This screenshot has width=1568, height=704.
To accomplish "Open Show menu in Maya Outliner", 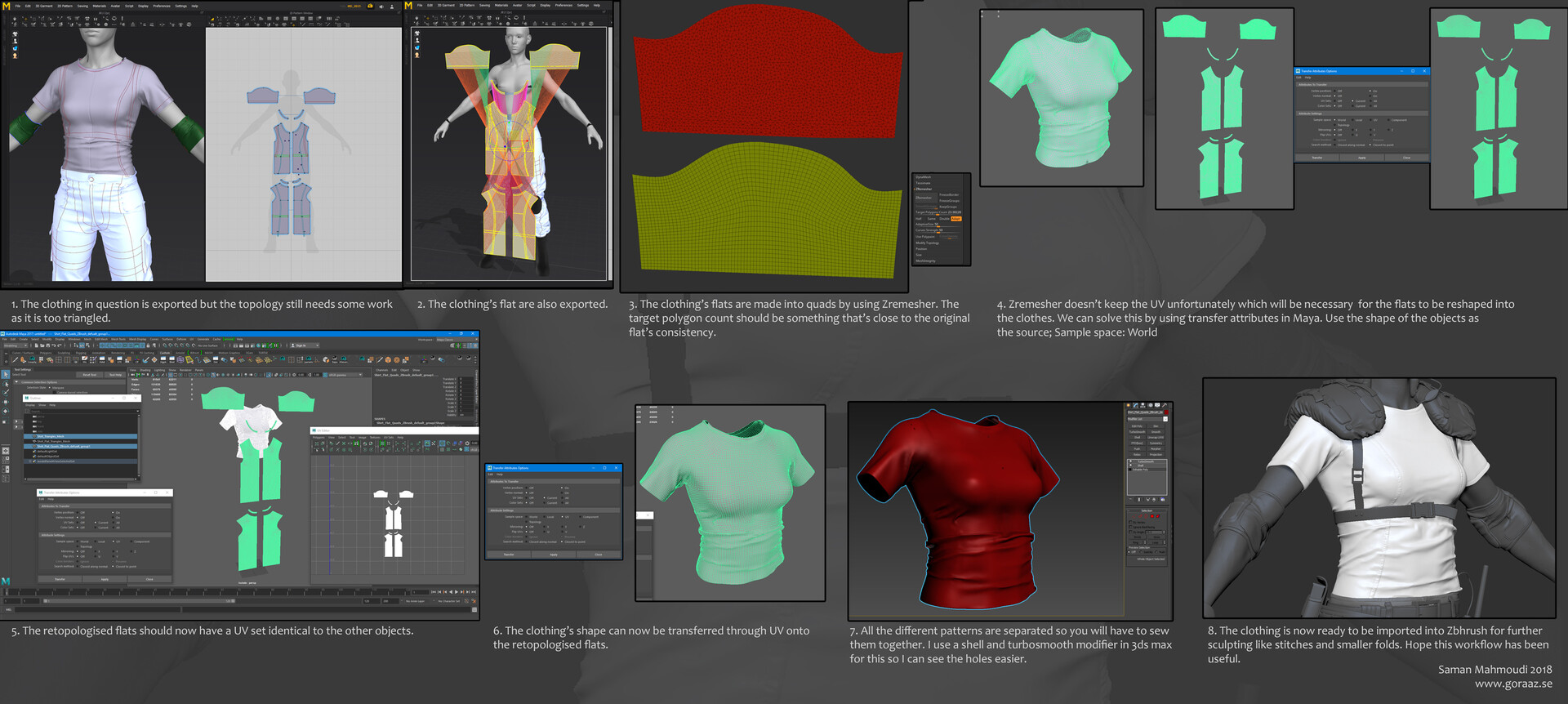I will click(x=42, y=405).
